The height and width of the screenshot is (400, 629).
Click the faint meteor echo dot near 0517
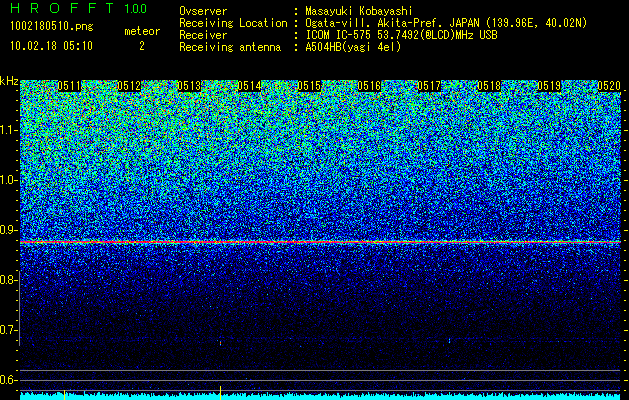(449, 341)
